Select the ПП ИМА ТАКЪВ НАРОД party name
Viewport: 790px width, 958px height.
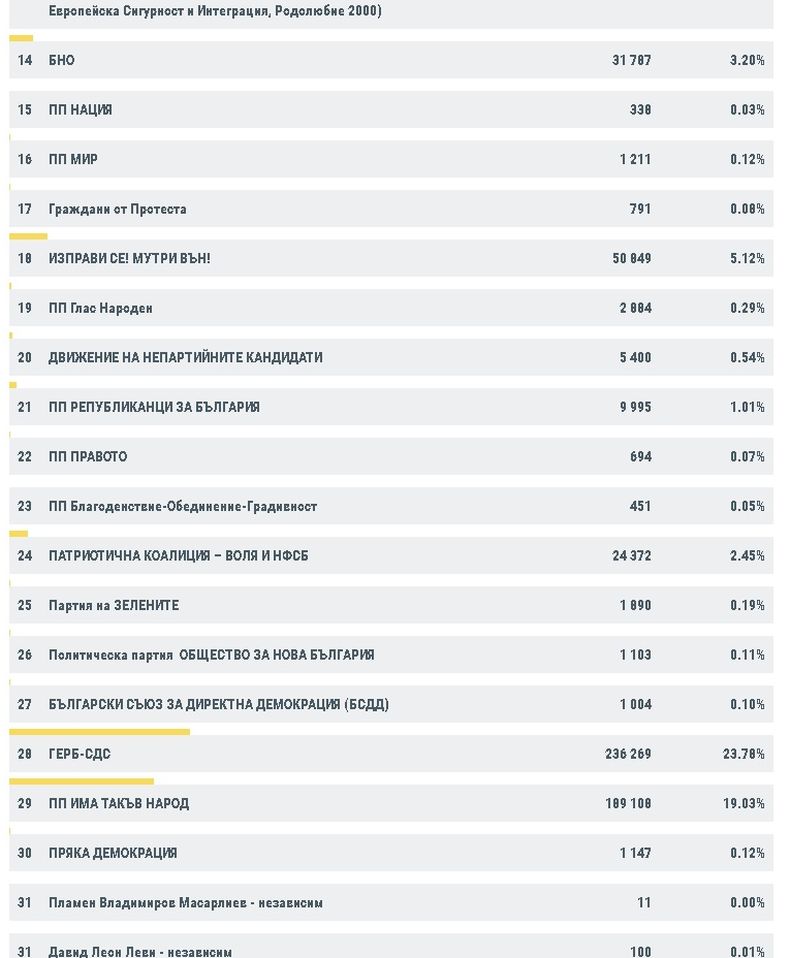point(118,803)
